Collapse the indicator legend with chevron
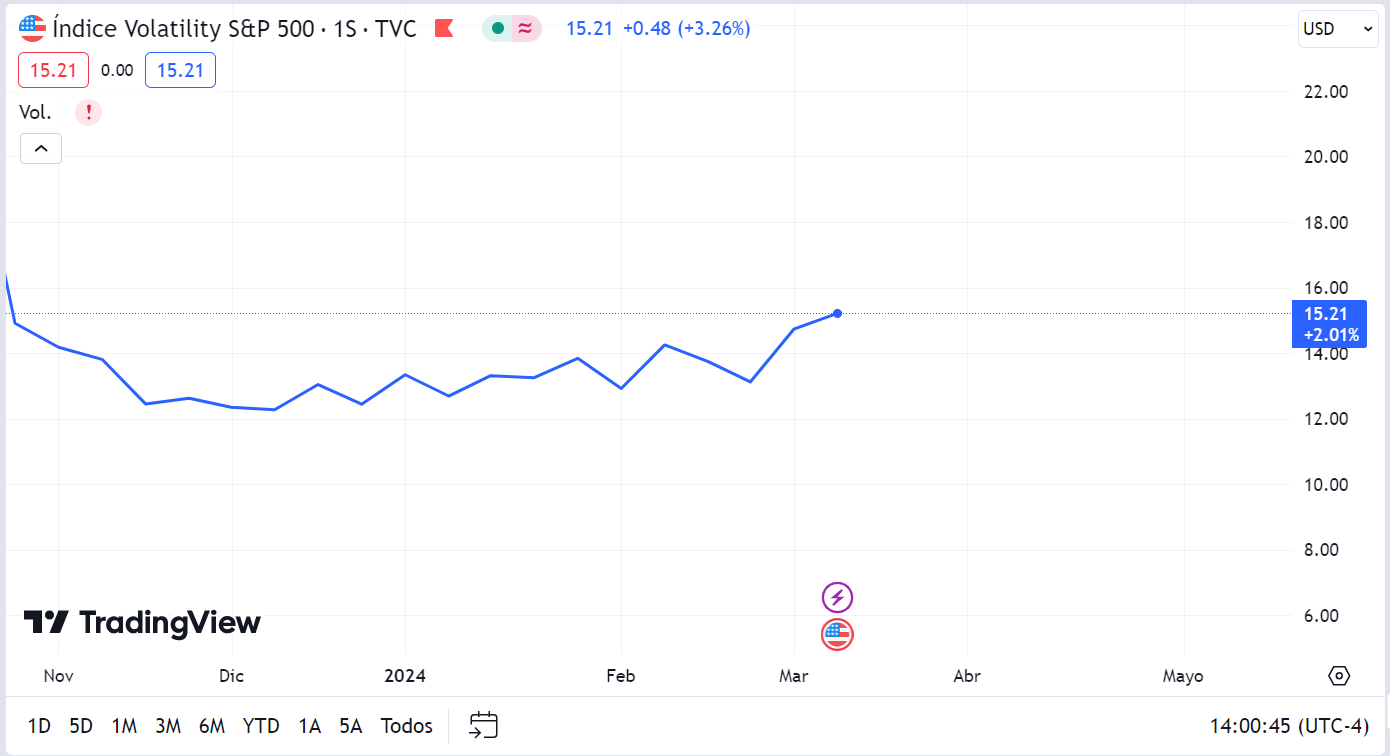 pyautogui.click(x=41, y=148)
